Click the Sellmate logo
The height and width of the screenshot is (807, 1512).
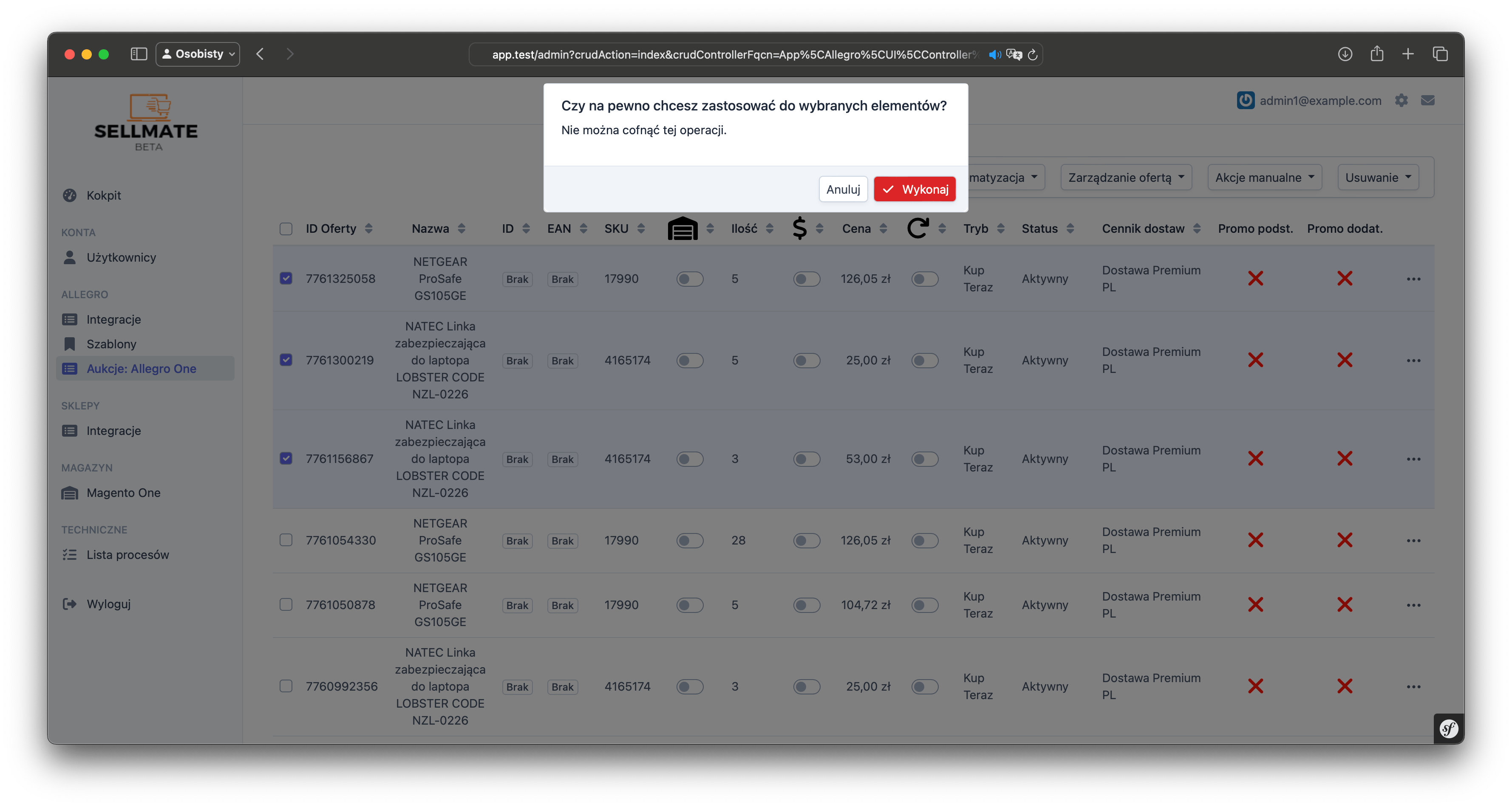[146, 122]
